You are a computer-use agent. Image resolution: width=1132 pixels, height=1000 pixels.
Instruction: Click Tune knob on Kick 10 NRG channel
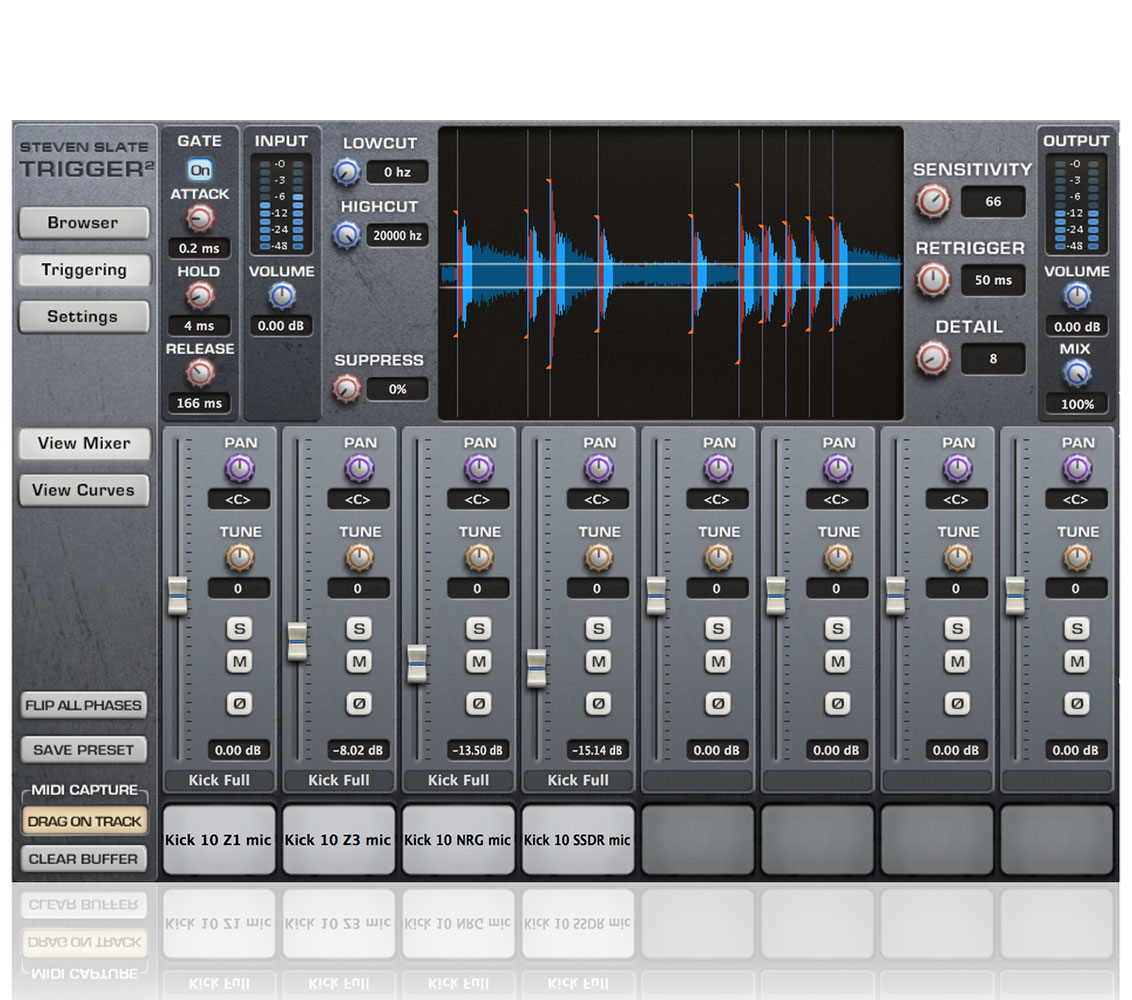click(x=479, y=557)
